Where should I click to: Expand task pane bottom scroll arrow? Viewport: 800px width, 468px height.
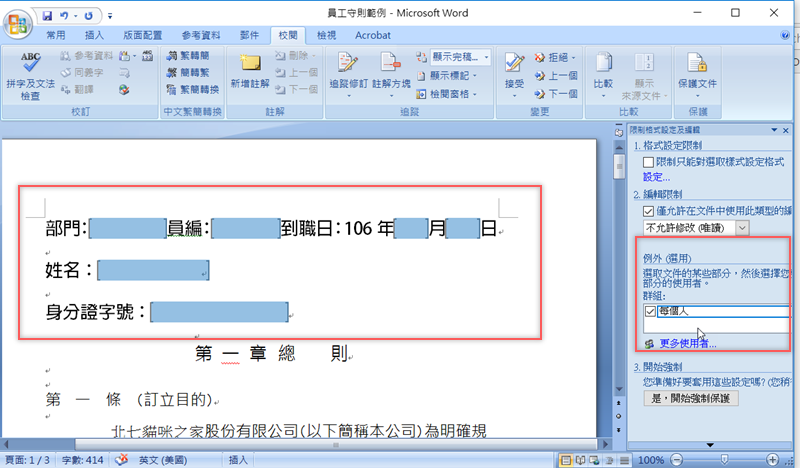(710, 445)
